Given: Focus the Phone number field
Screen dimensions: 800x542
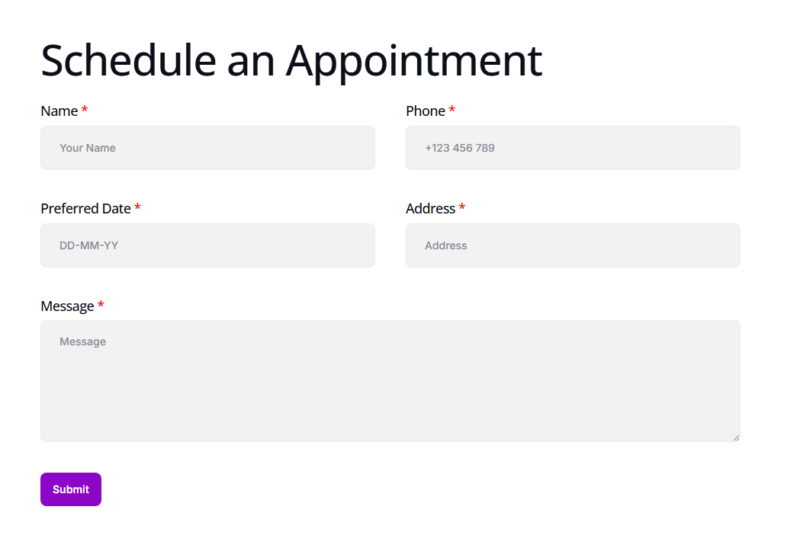Looking at the screenshot, I should pyautogui.click(x=572, y=148).
